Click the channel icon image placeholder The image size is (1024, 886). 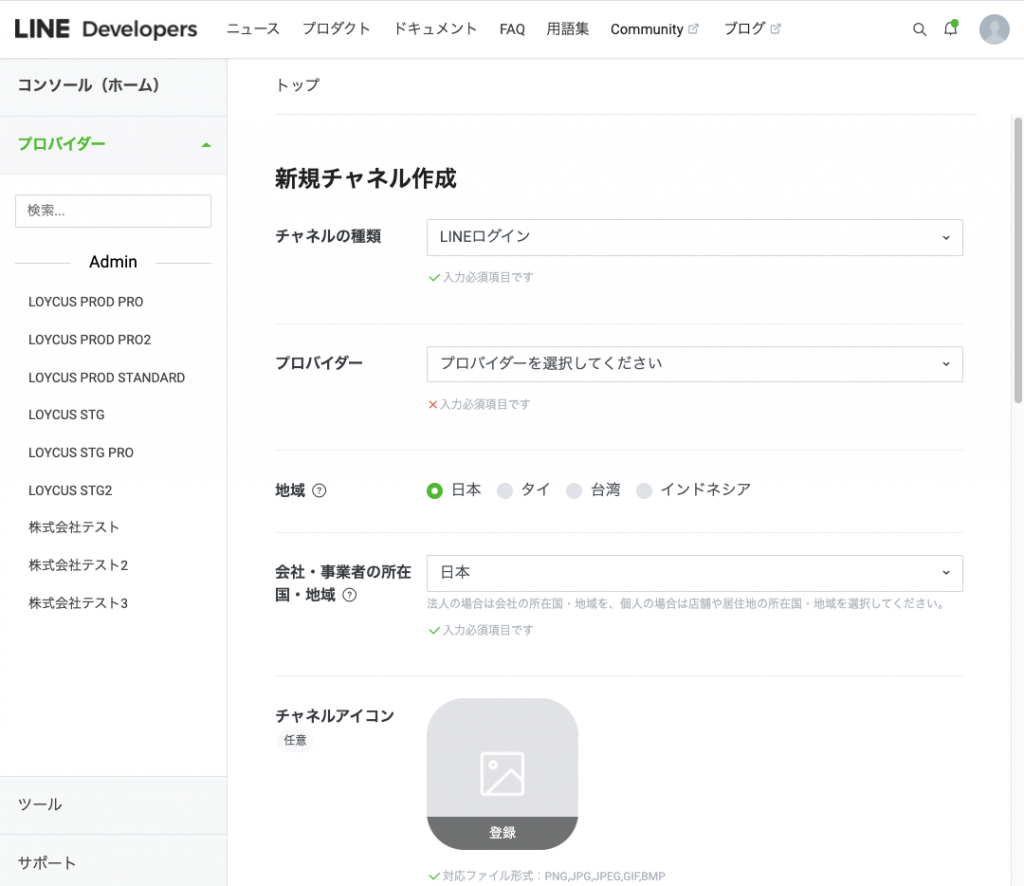(502, 774)
